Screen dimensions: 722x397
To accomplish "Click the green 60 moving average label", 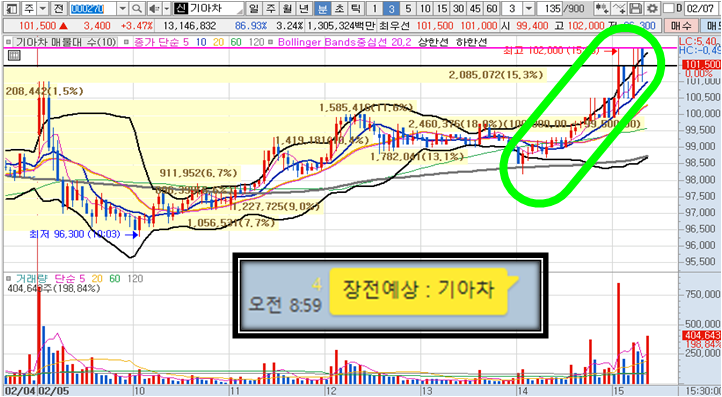I will pos(236,42).
